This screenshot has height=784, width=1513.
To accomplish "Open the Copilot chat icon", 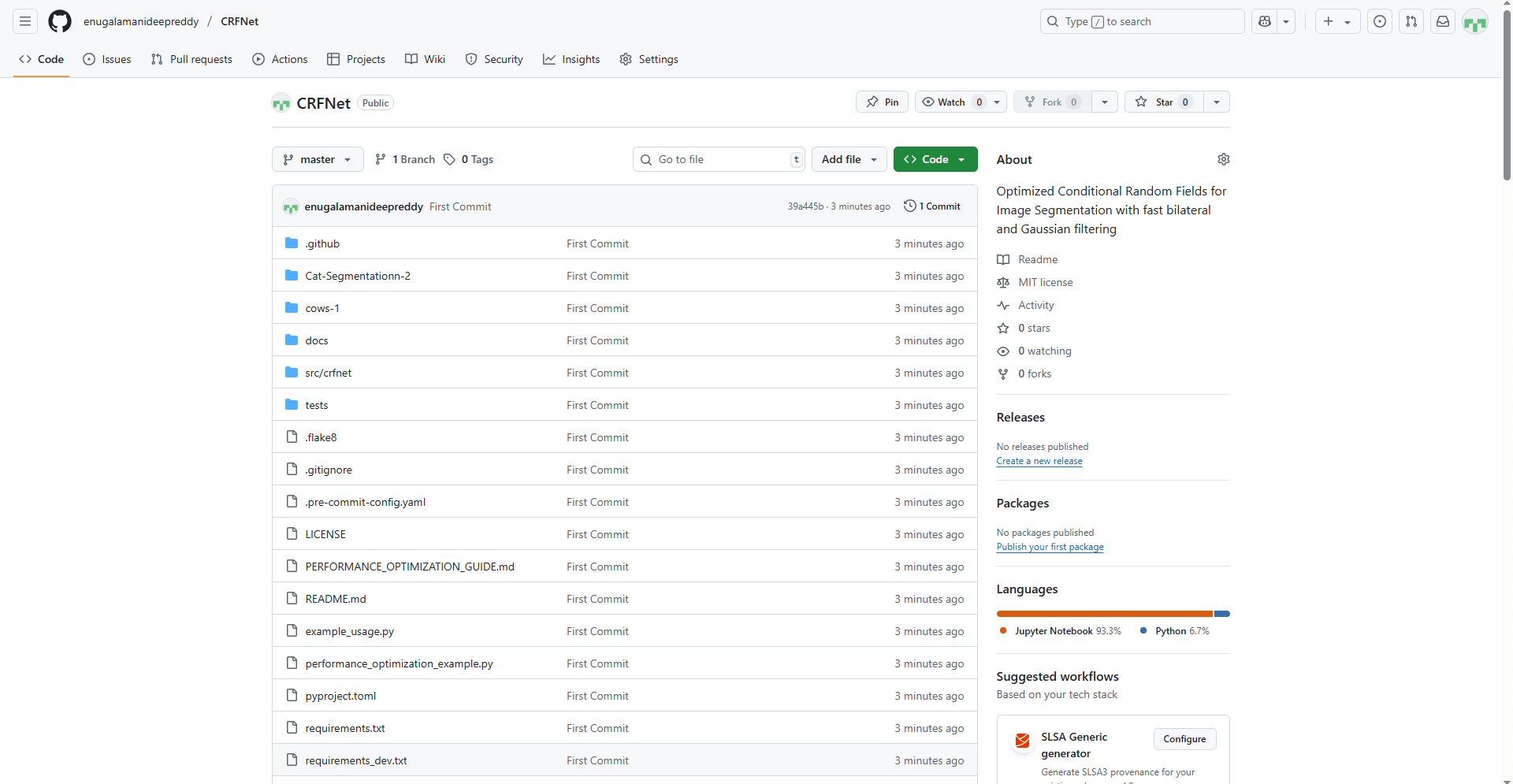I will pyautogui.click(x=1265, y=21).
